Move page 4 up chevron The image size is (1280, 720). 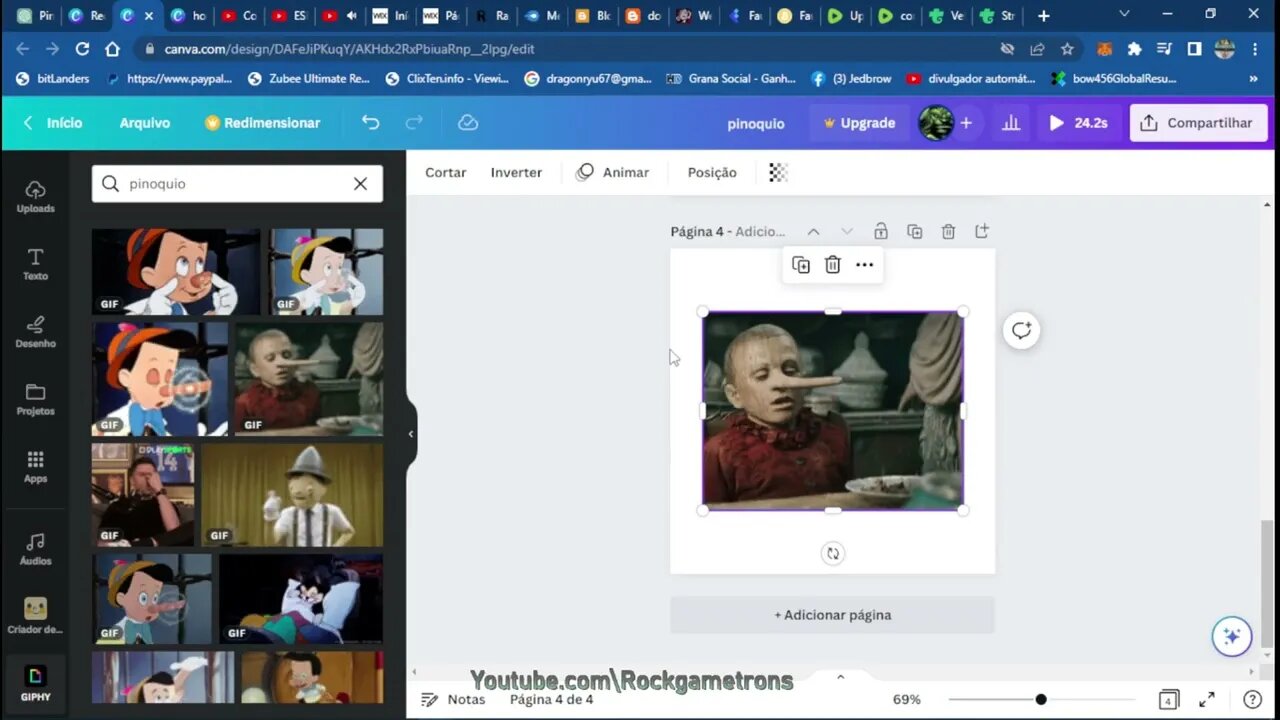[x=813, y=231]
